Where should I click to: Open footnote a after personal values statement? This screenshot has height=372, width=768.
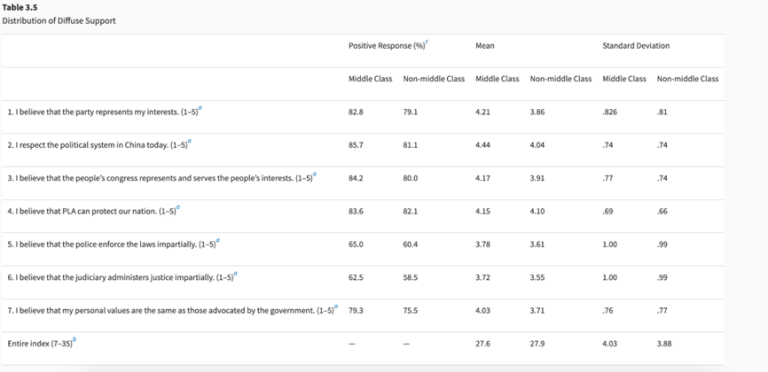tap(336, 307)
